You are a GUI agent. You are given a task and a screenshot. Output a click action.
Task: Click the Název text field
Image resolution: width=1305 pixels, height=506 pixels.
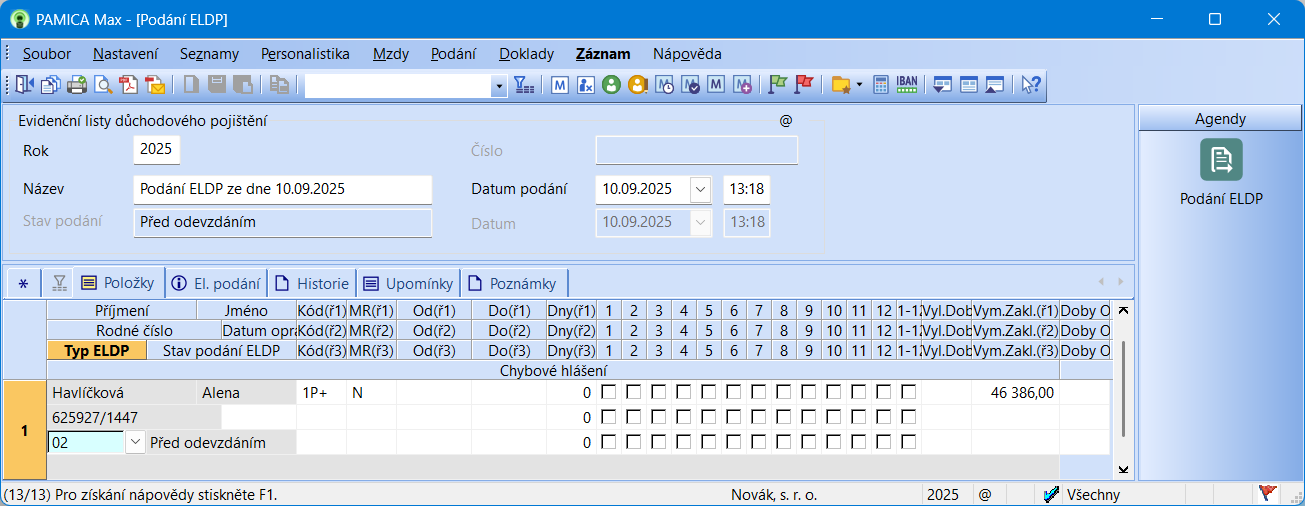coord(282,189)
